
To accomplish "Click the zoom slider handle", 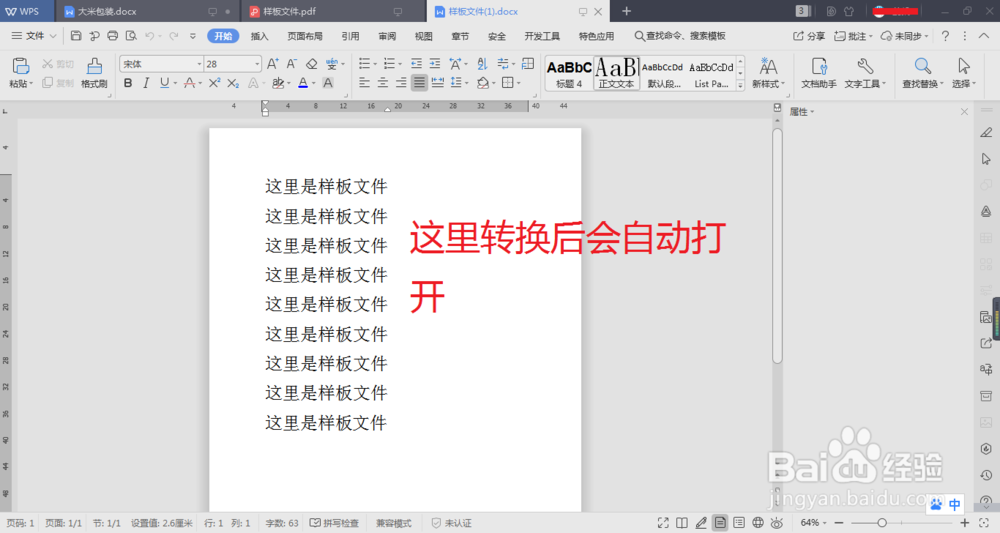I will click(882, 523).
